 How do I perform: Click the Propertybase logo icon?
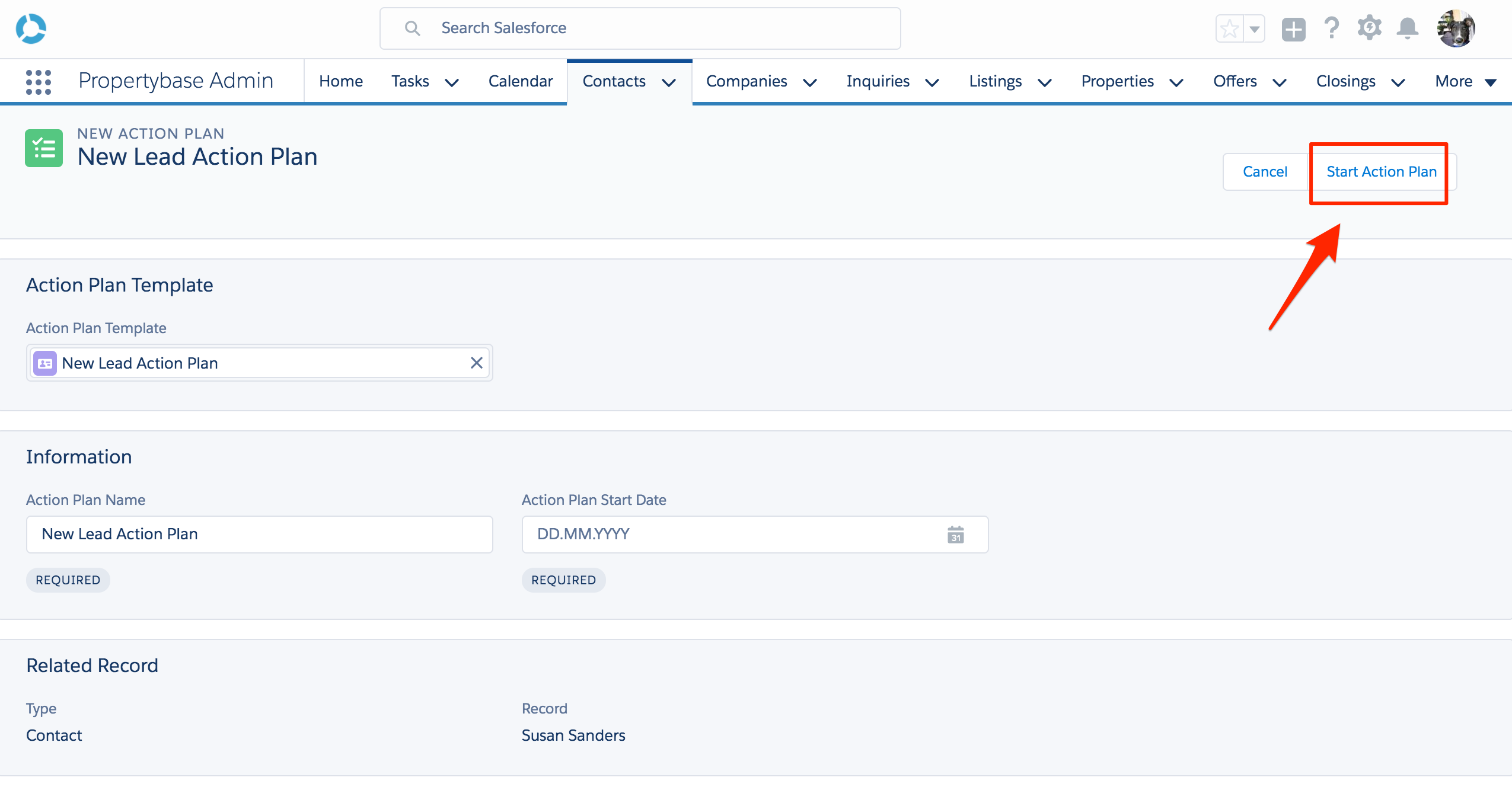tap(31, 28)
